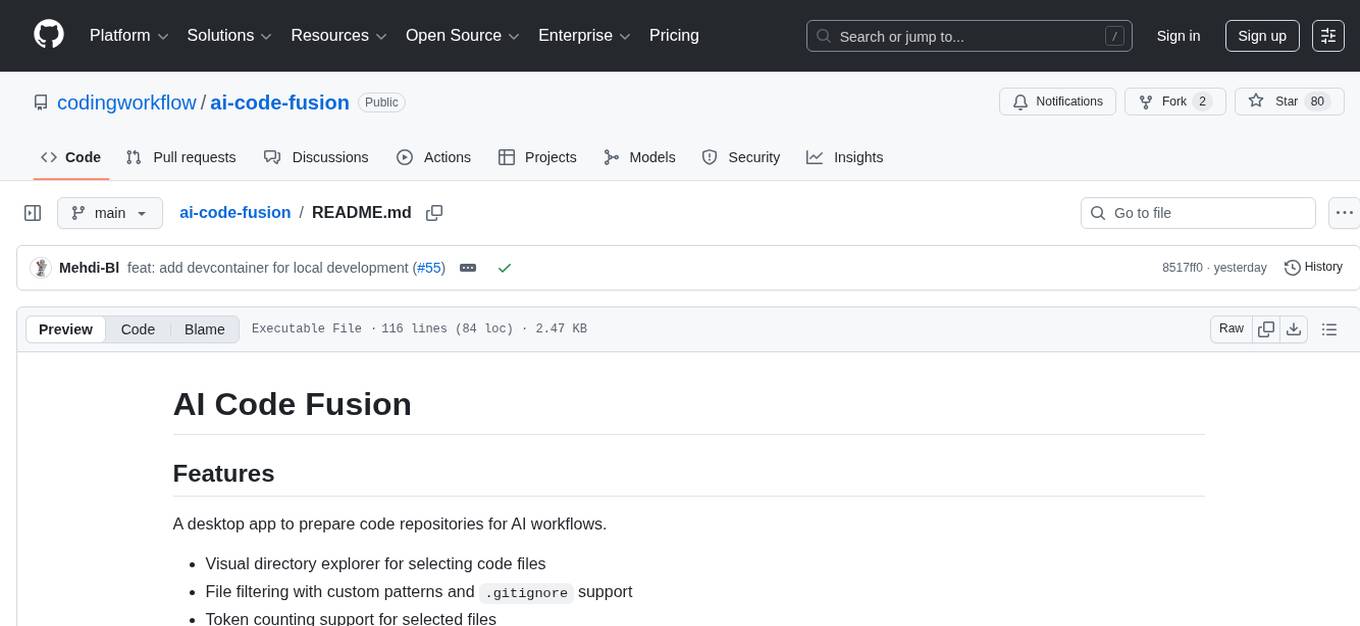Screen dimensions: 1360x626
Task: Open the Resources menu
Action: [337, 35]
